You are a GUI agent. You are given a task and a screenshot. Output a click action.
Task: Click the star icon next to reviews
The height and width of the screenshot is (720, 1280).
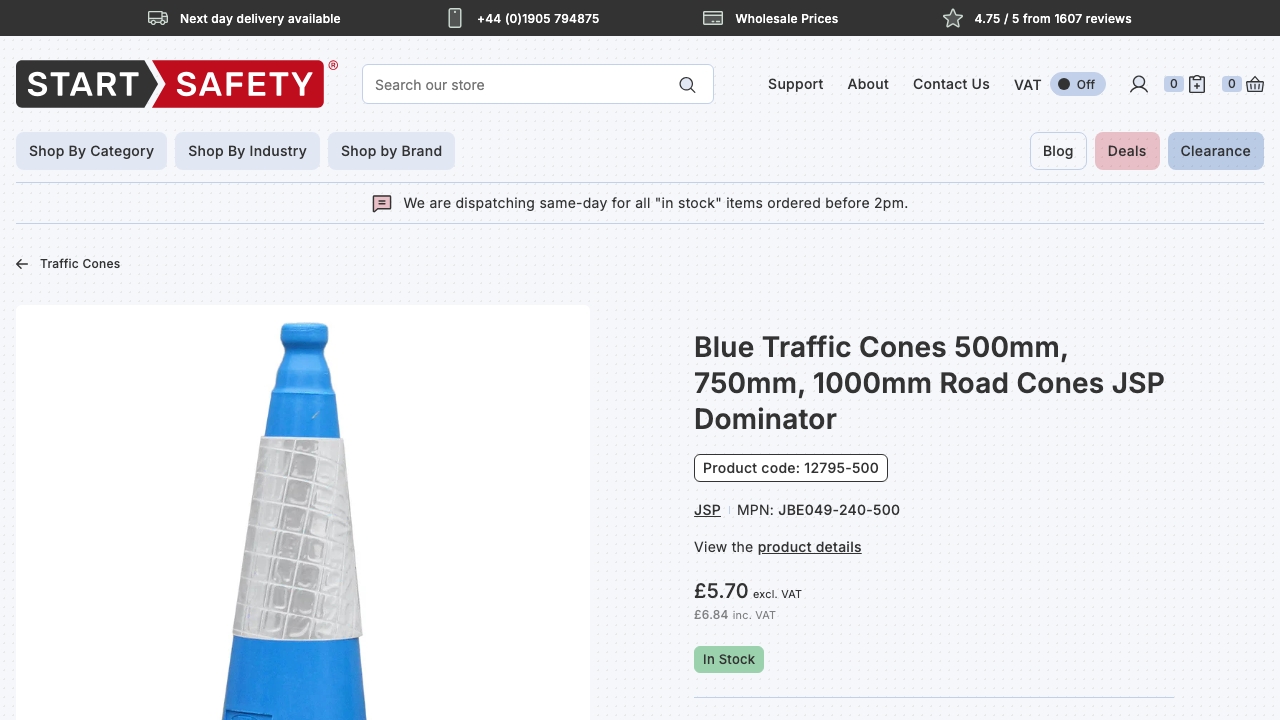952,18
